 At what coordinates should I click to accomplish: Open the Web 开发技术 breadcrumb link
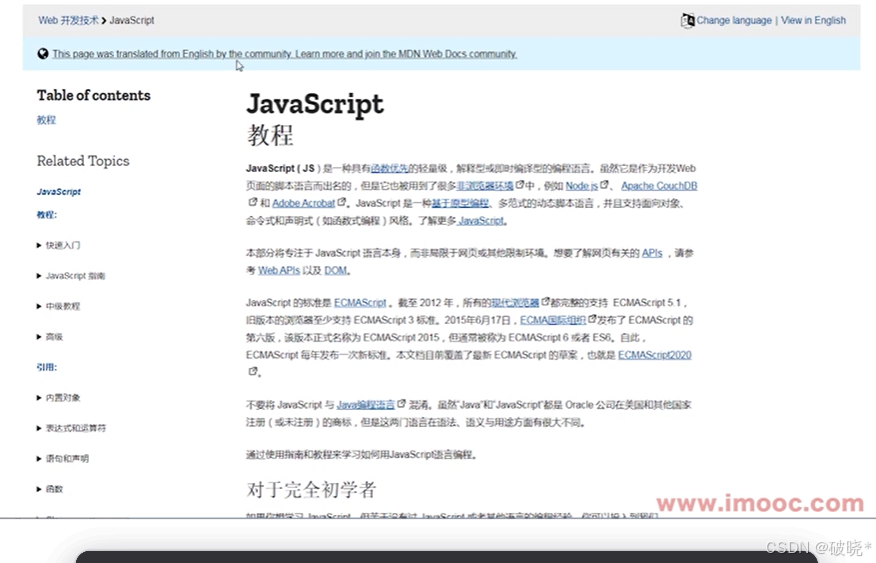[68, 20]
